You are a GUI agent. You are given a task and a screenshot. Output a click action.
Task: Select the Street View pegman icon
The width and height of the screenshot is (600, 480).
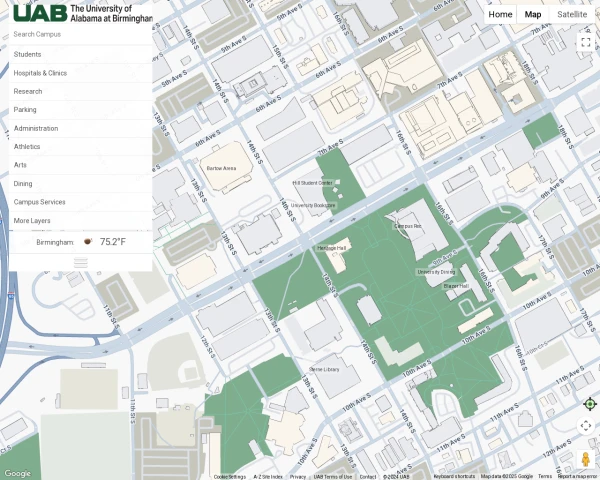point(585,459)
